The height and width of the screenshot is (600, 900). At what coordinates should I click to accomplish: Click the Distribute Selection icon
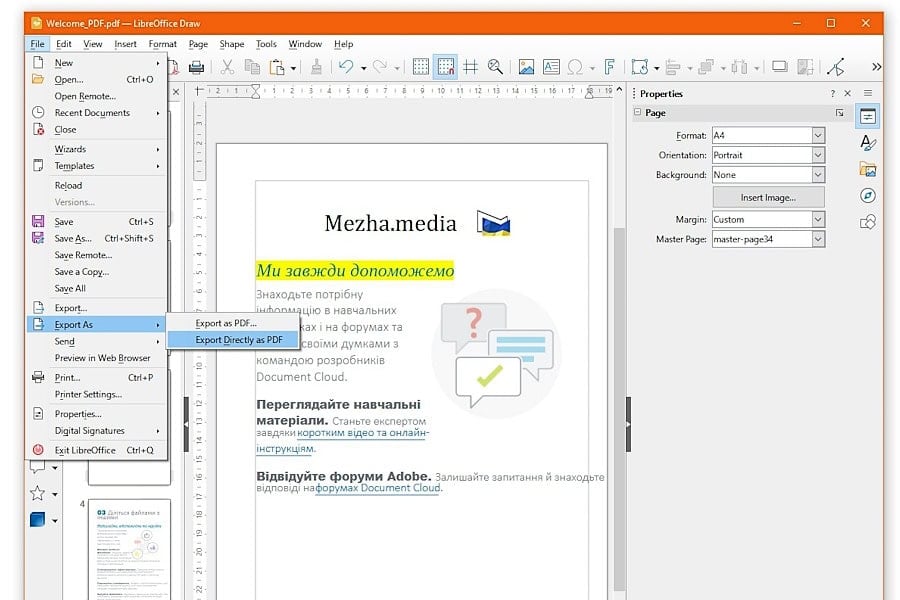[x=739, y=67]
